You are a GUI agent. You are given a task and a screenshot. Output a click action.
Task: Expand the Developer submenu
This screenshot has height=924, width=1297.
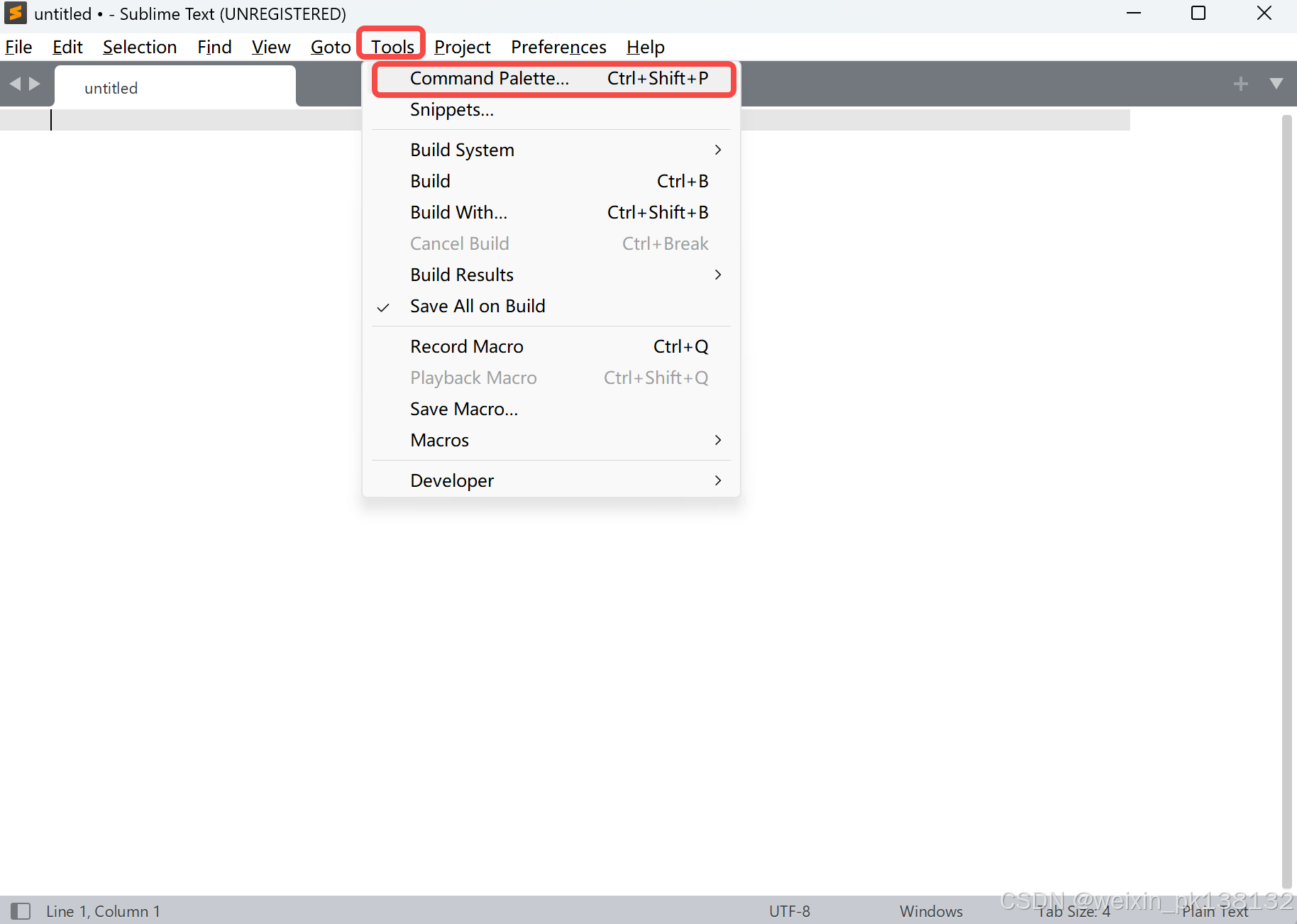[x=451, y=480]
